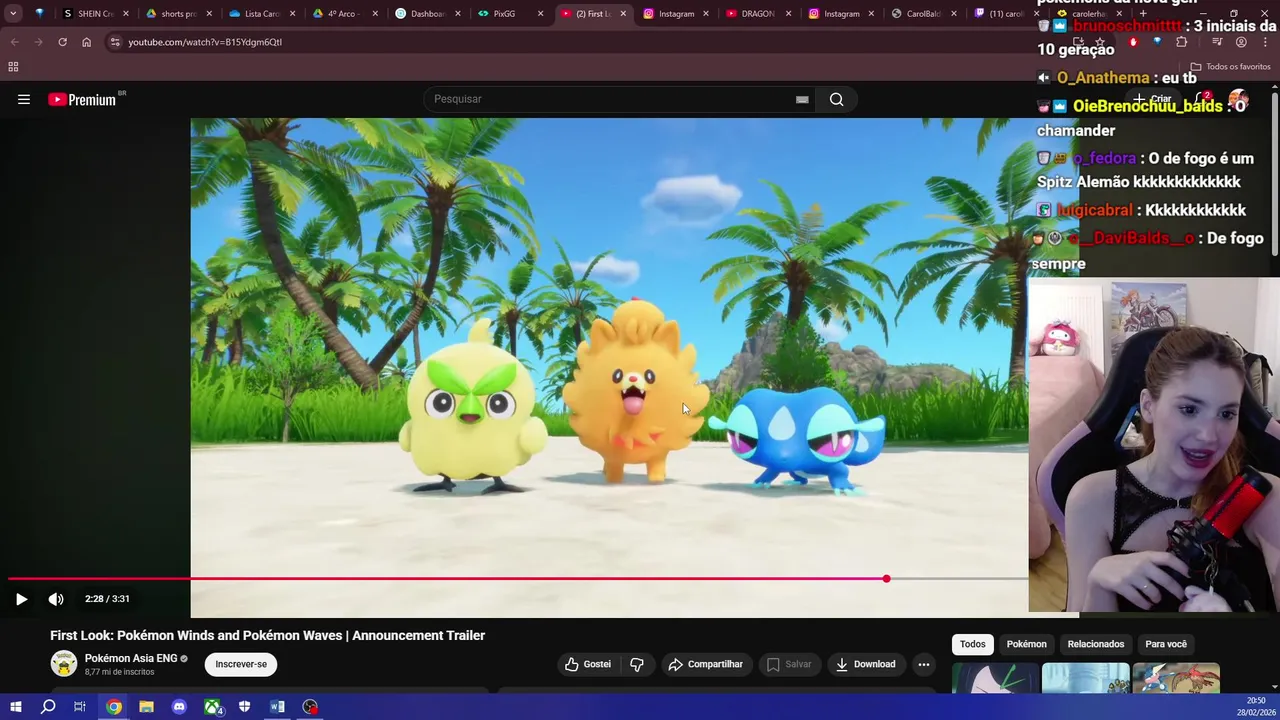Viewport: 1280px width, 720px height.
Task: Open Task View in taskbar
Action: [80, 707]
